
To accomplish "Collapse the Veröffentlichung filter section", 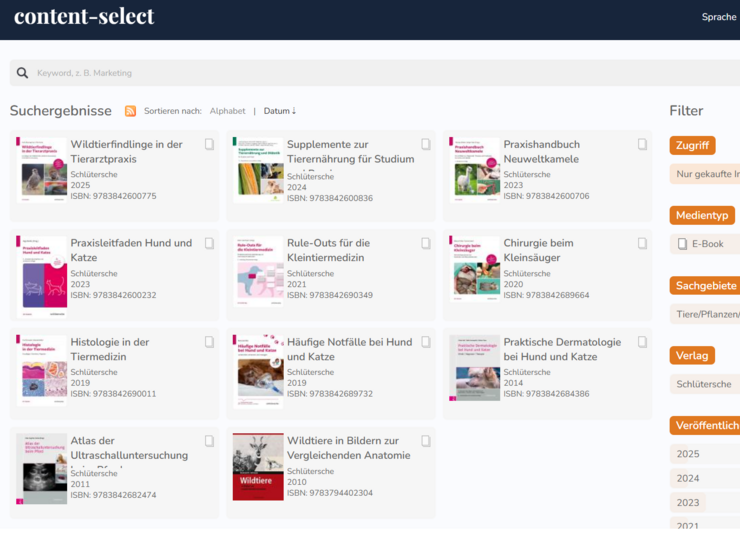I will click(705, 425).
